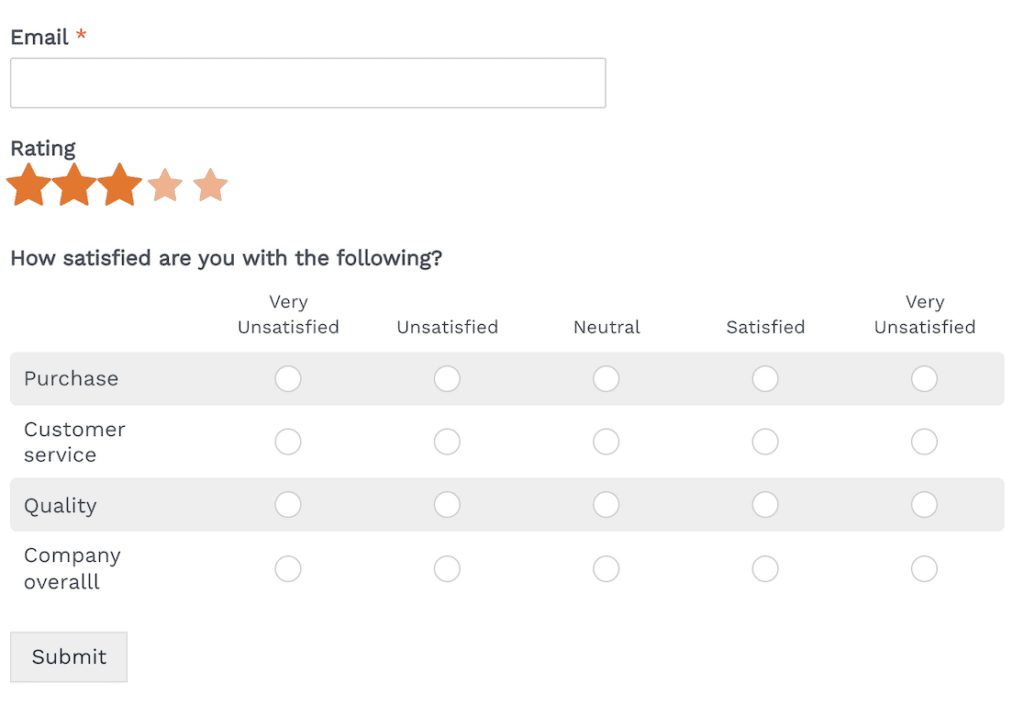Pick leftmost Very Unsatisfied option for Purchase
The image size is (1024, 706).
pos(288,379)
